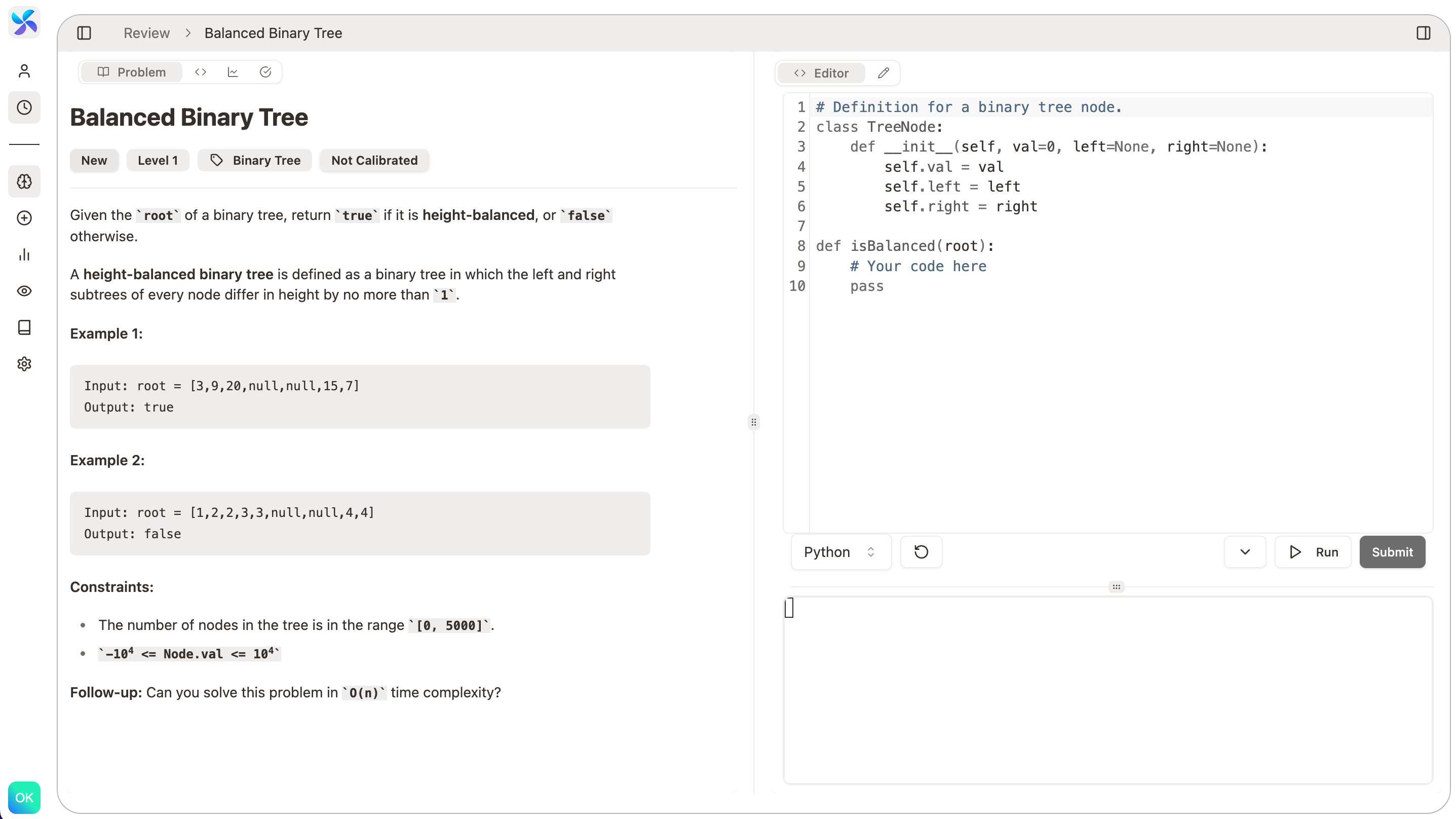This screenshot has height=819, width=1456.
Task: Click line number 10 in editor gutter
Action: pyautogui.click(x=797, y=286)
